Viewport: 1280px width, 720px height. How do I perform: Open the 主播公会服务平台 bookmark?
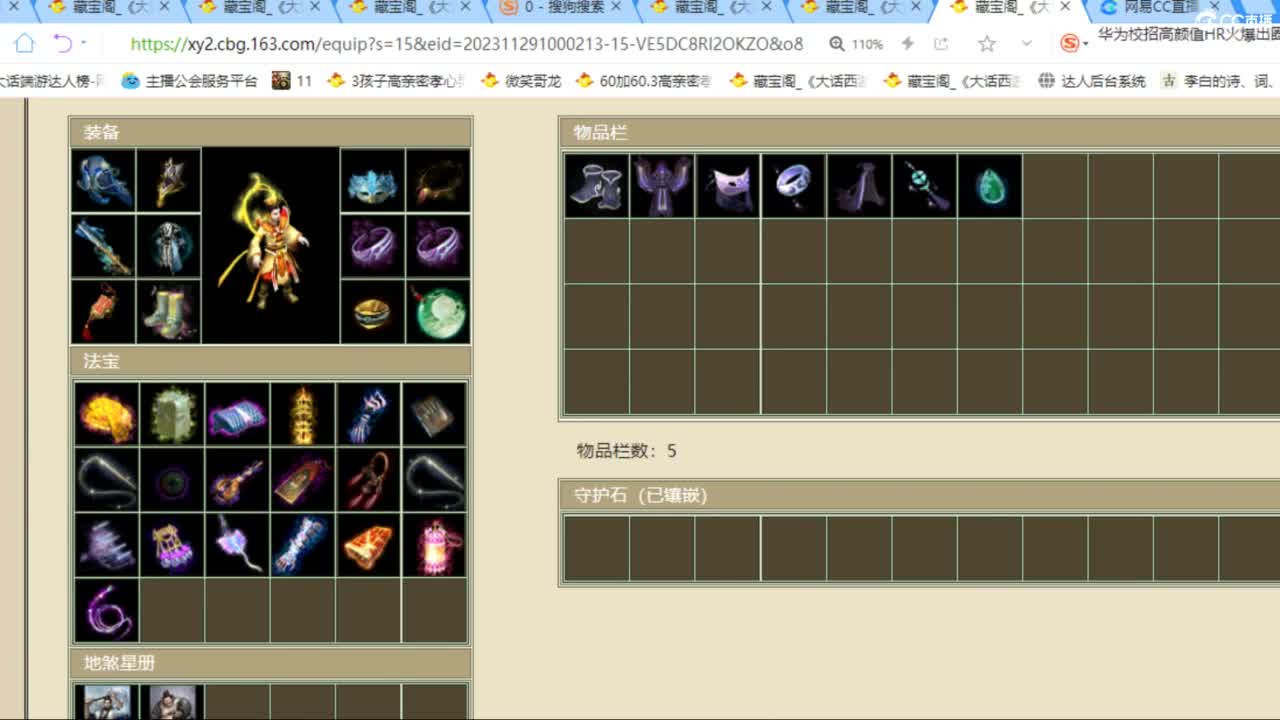pyautogui.click(x=190, y=81)
